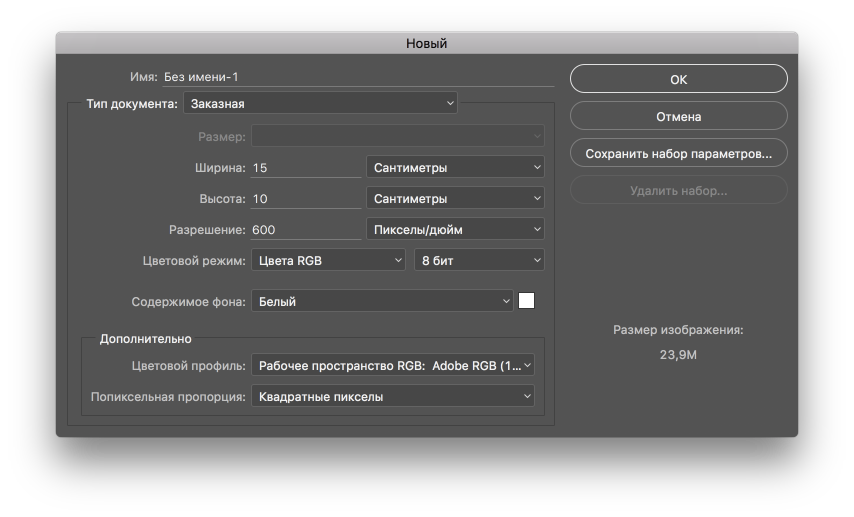Click the Ширина value field
The height and width of the screenshot is (517, 854).
pyautogui.click(x=305, y=168)
